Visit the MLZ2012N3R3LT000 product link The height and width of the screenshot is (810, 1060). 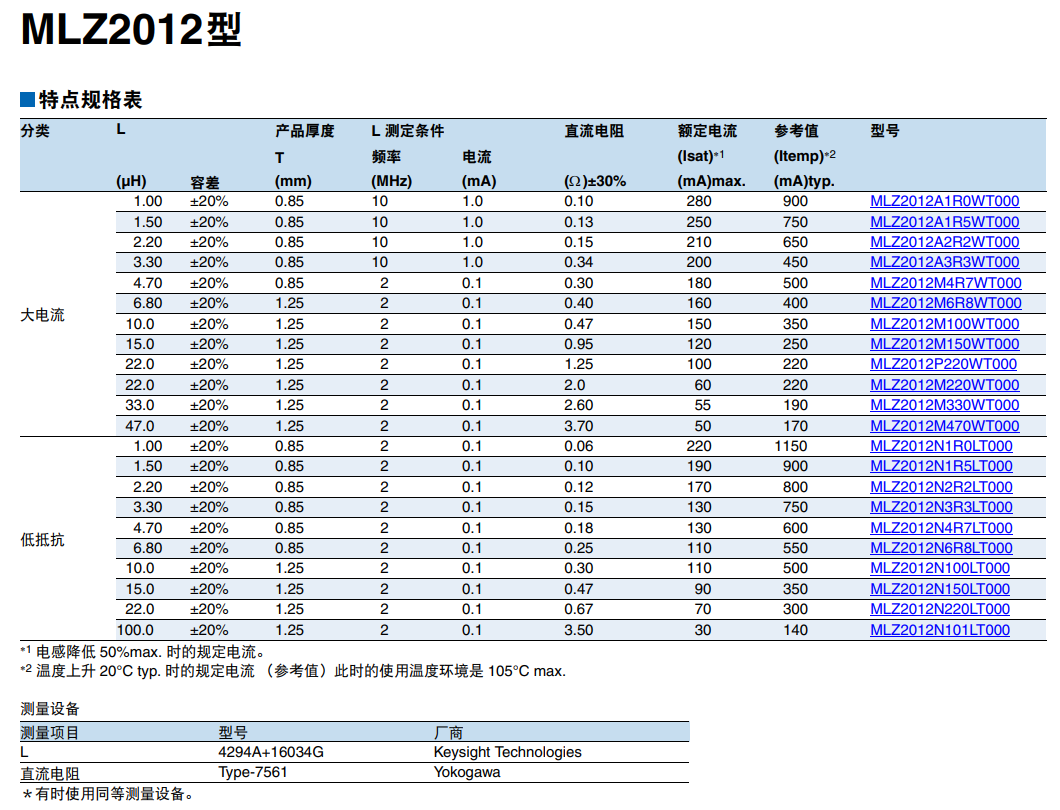[x=941, y=508]
